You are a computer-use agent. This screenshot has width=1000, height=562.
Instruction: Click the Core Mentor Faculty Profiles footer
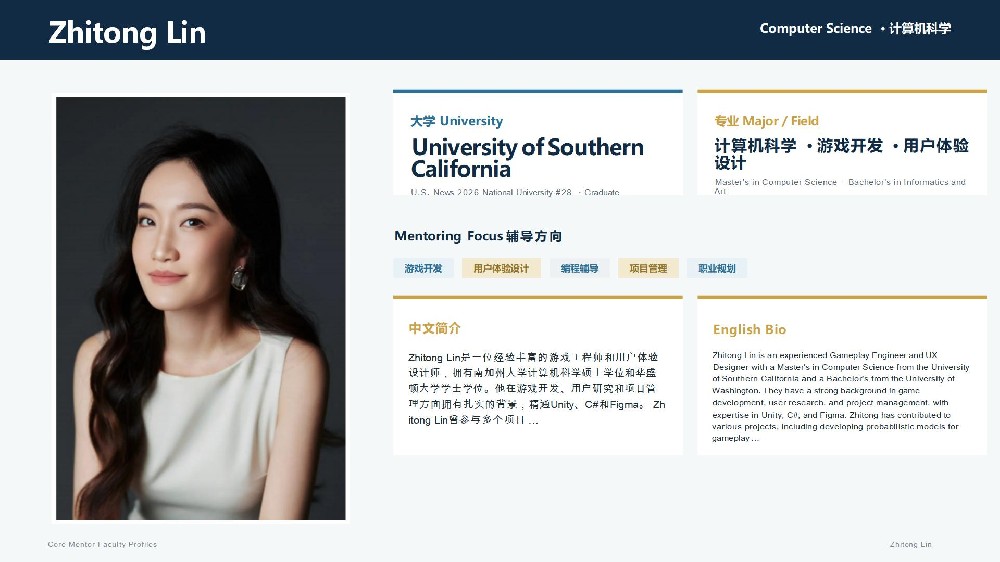(102, 544)
